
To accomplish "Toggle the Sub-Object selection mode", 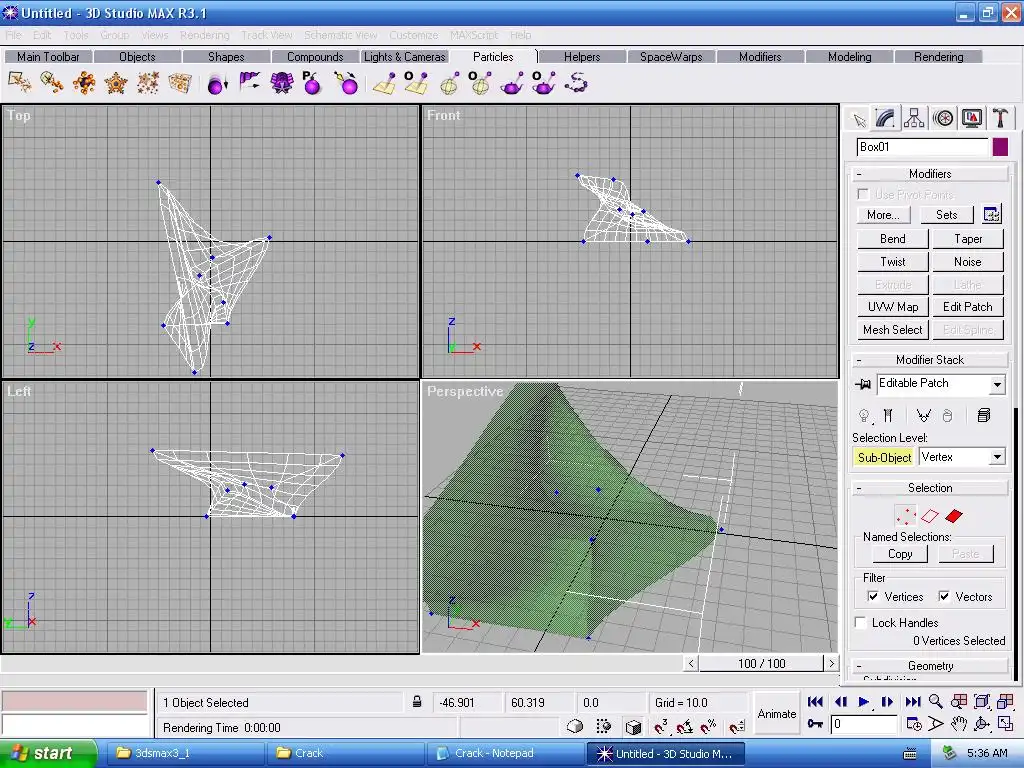I will pyautogui.click(x=884, y=457).
